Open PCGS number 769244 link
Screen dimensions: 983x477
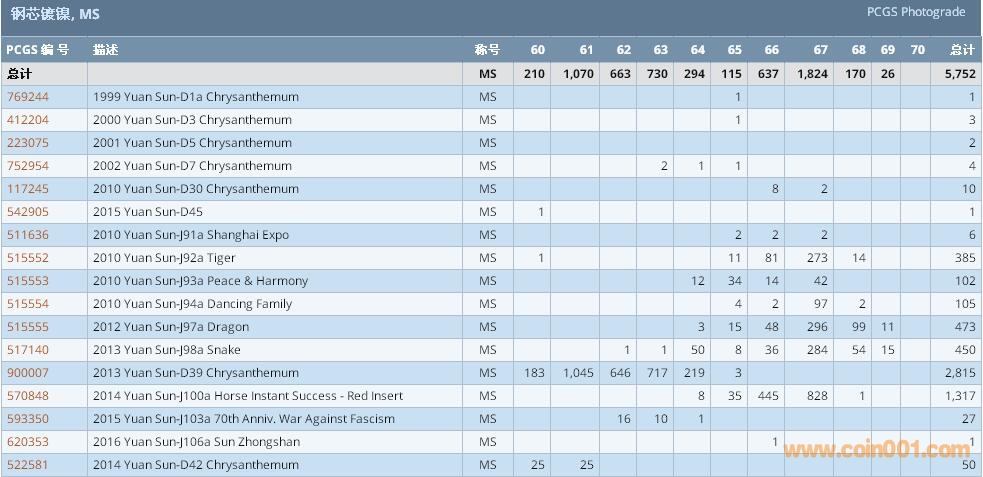tap(28, 97)
